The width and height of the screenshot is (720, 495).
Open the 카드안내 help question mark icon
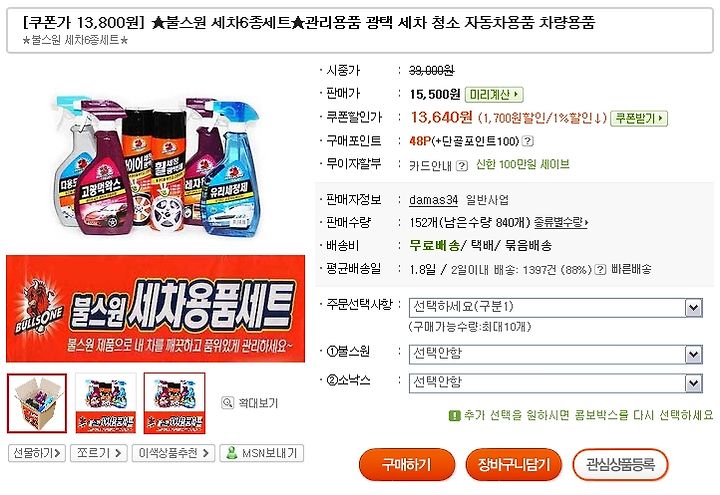(x=462, y=165)
